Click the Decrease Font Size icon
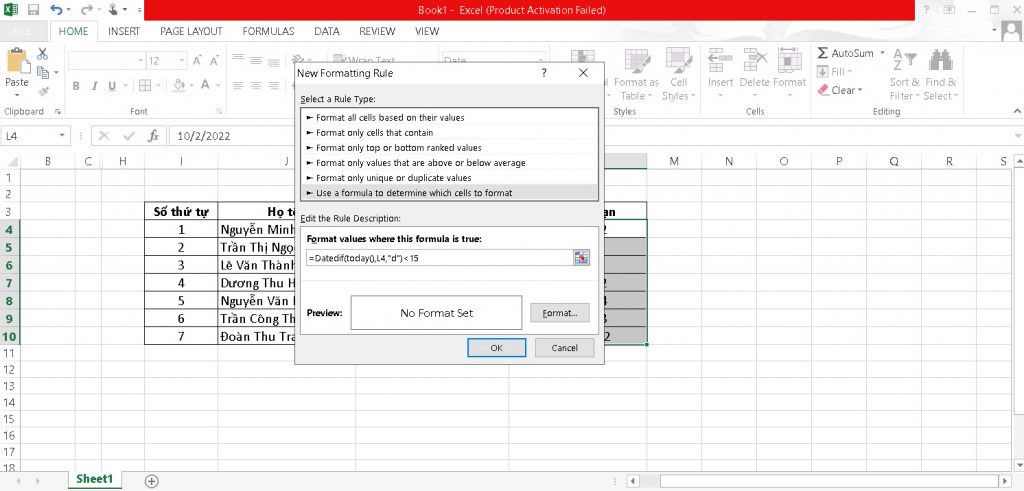Viewport: 1024px width, 491px height. tap(214, 61)
